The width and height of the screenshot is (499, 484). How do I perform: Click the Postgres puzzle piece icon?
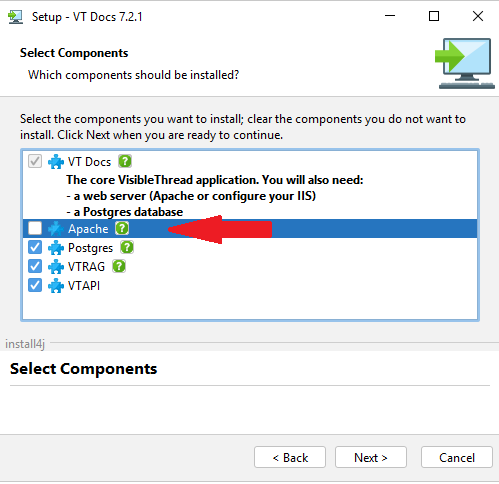(56, 247)
